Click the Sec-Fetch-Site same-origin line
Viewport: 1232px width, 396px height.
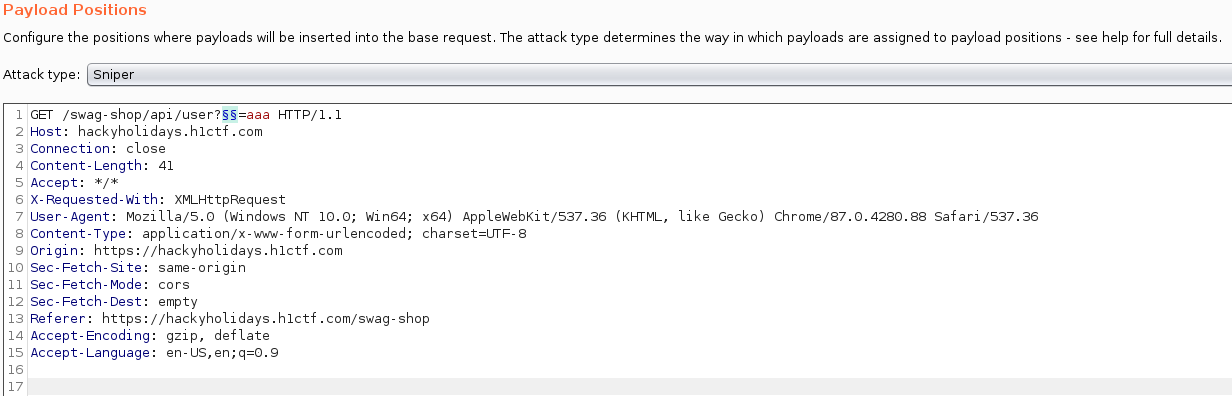[x=138, y=267]
